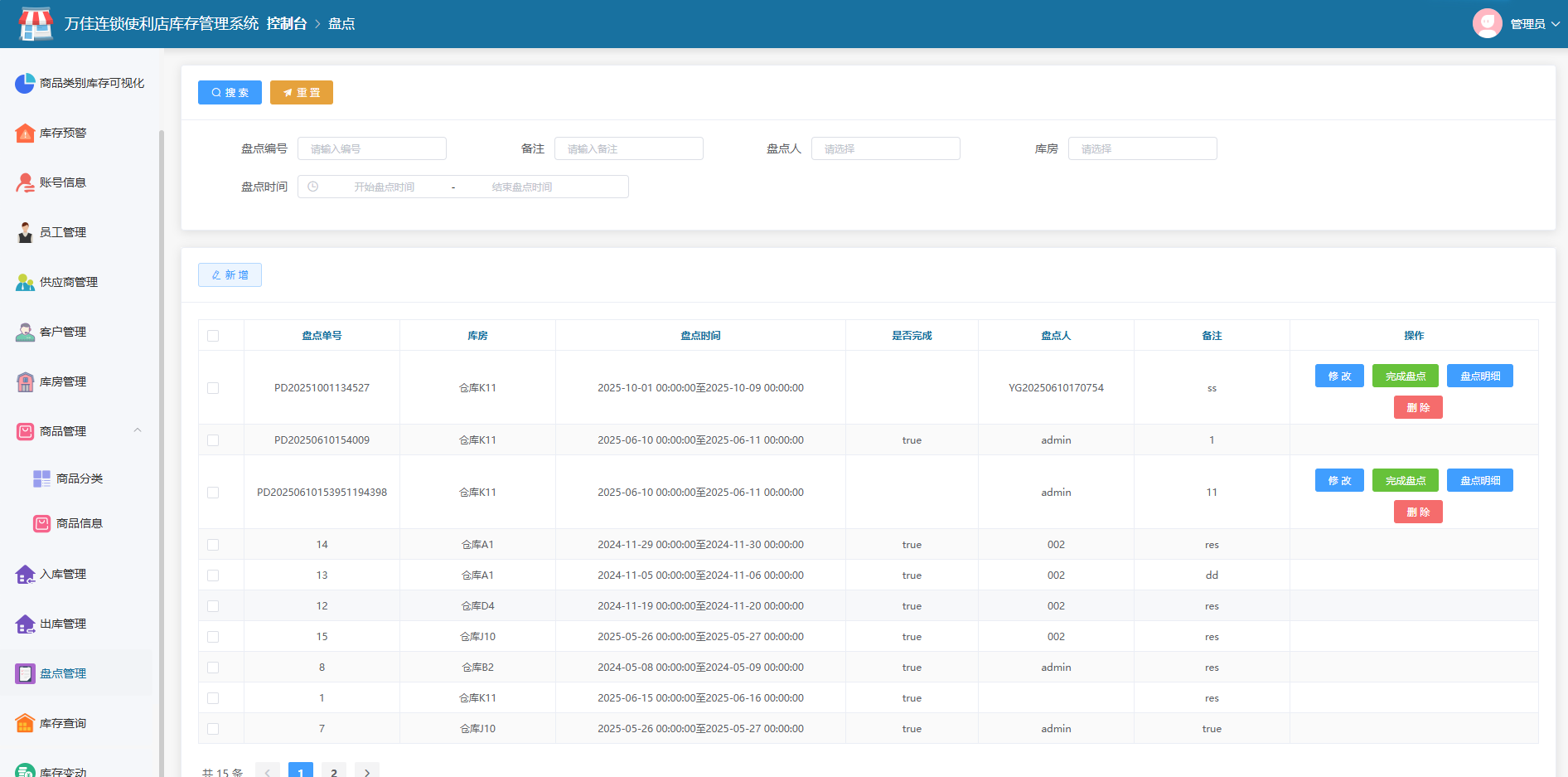Viewport: 1568px width, 777px height.
Task: Open 供应商管理 sidebar icon
Action: 25,282
